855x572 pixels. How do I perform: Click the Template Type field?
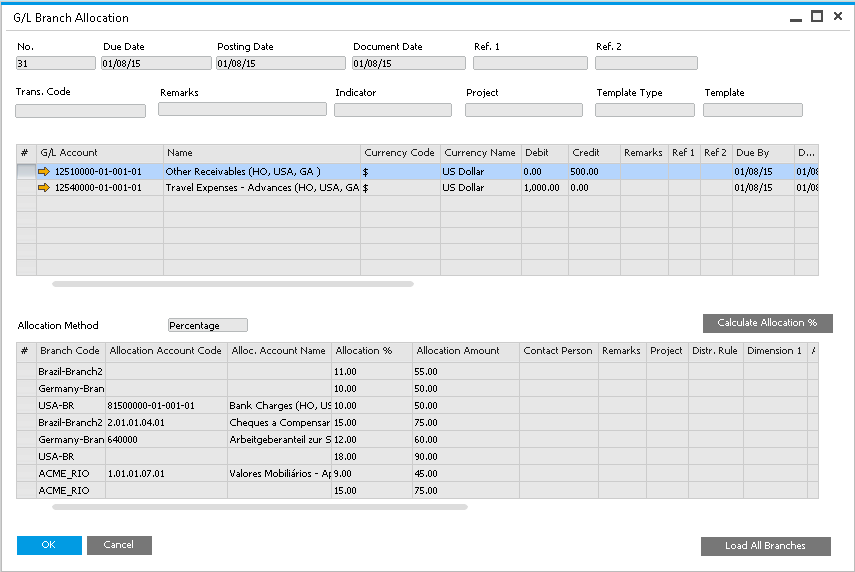coord(645,110)
